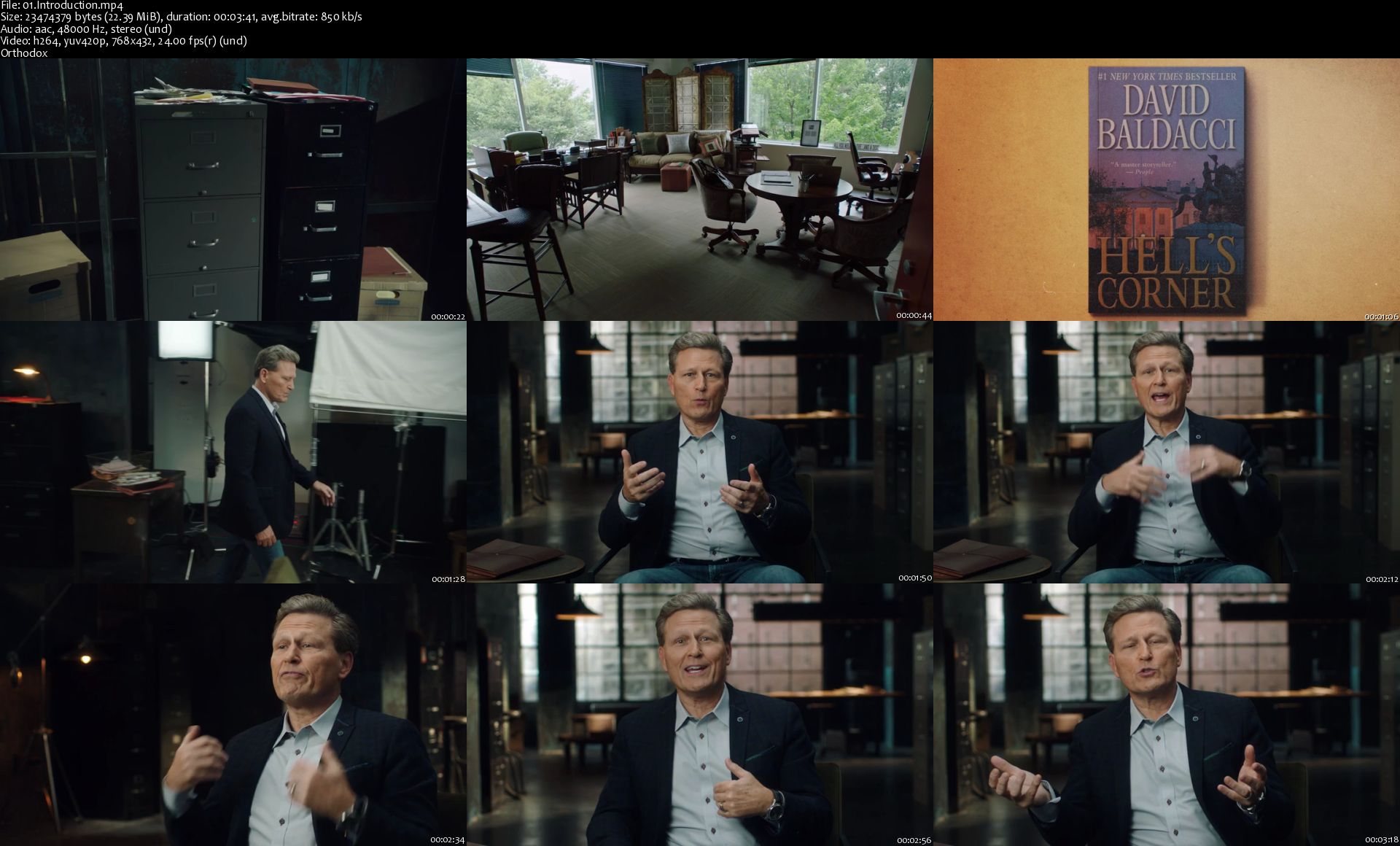The image size is (1400, 846).
Task: Click the 00:02:34 timestamp label
Action: [x=448, y=841]
